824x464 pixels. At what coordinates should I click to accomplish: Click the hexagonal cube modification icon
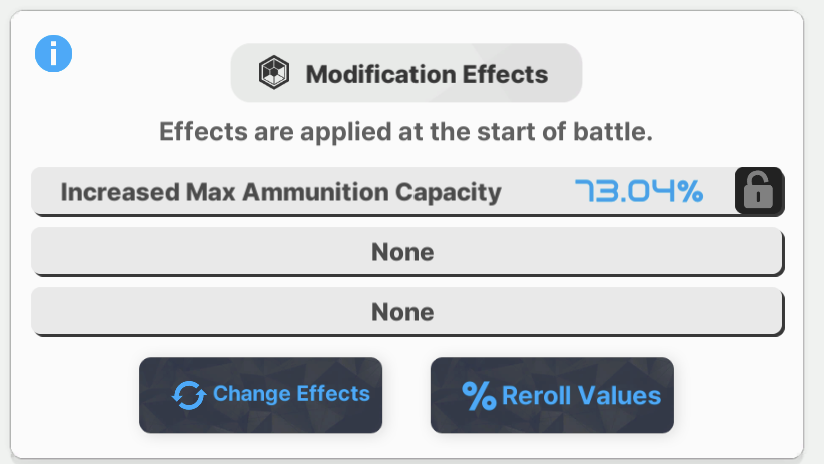[x=274, y=73]
